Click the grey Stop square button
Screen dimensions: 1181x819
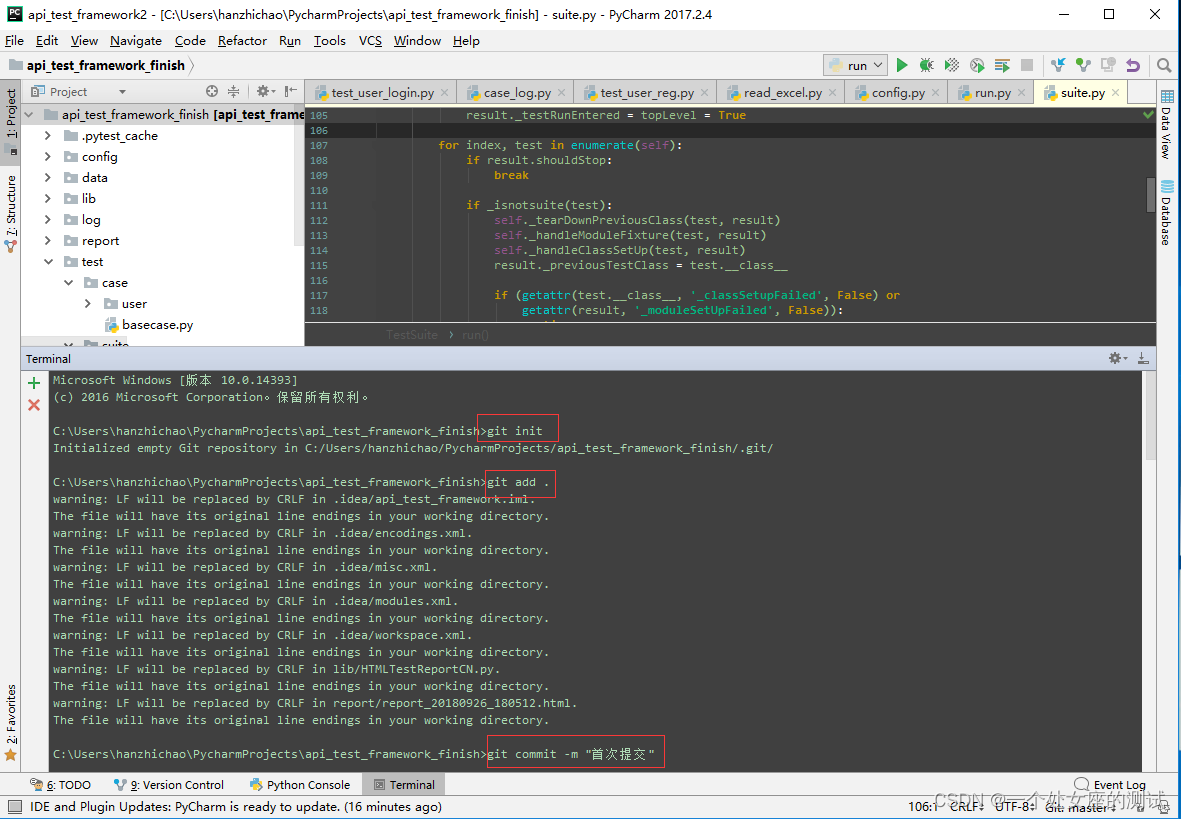[1027, 66]
